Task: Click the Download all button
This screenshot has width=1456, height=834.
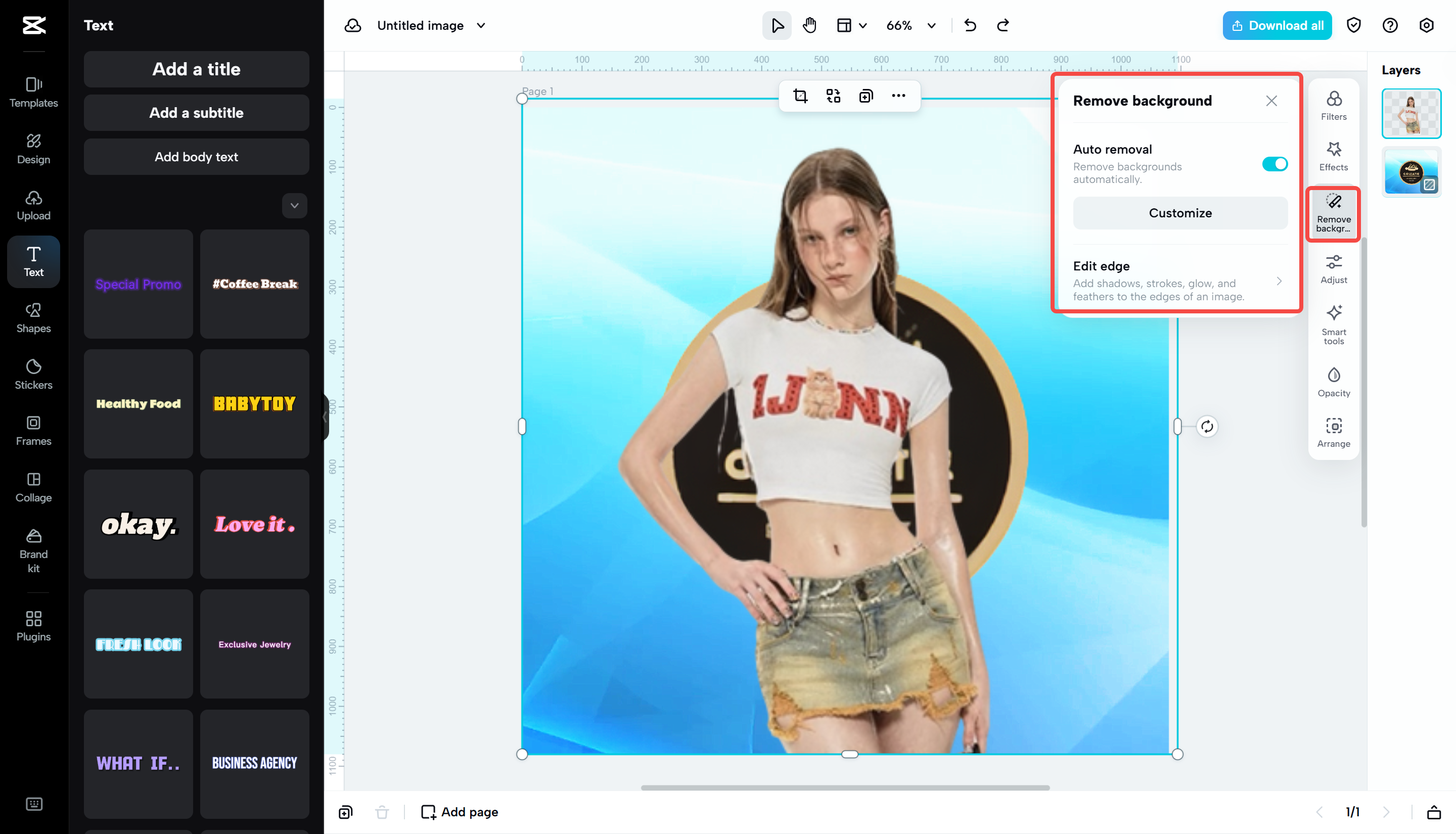Action: pos(1277,25)
